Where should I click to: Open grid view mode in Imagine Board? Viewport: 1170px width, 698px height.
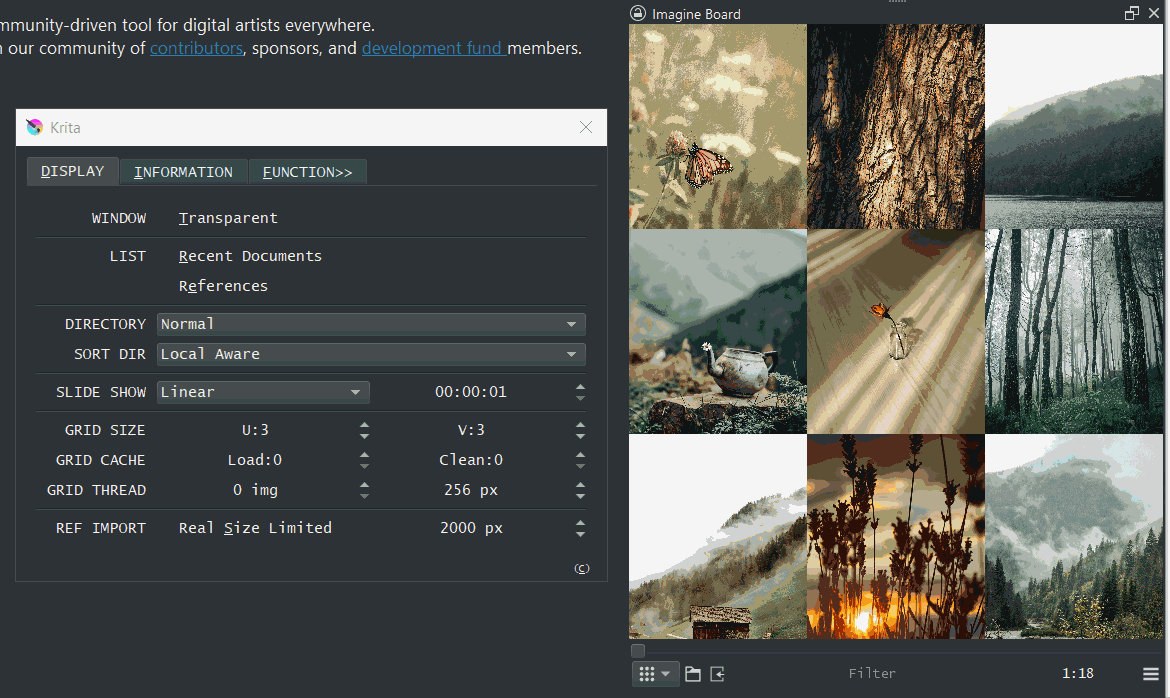648,673
